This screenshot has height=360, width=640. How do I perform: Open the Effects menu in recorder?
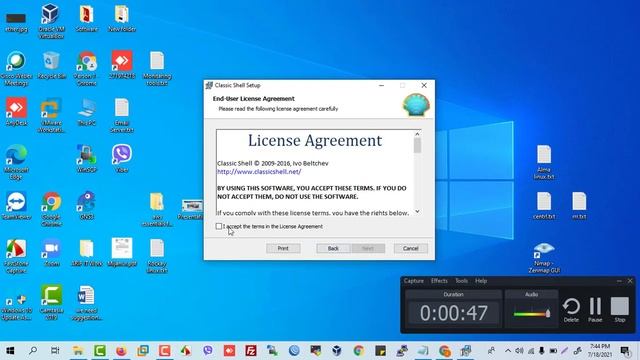pos(439,281)
